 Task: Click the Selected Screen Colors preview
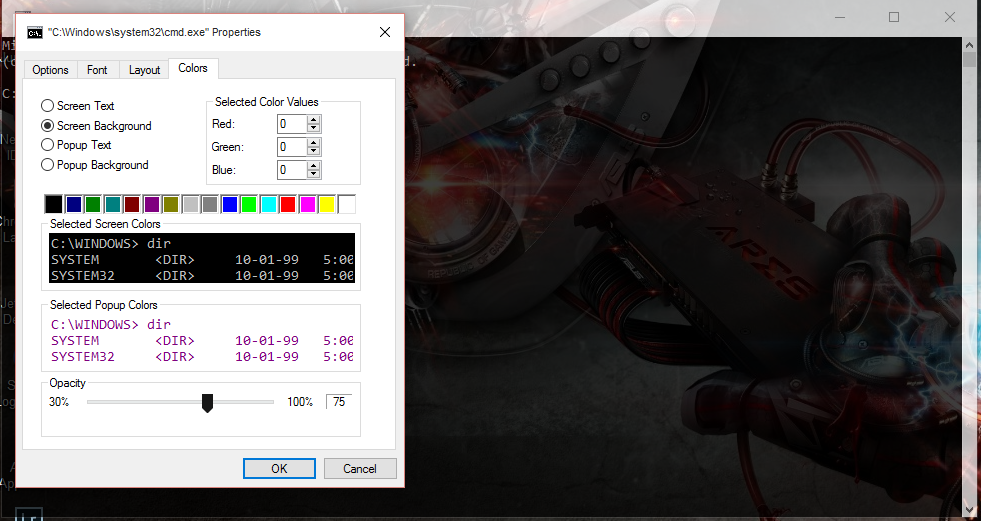point(202,258)
